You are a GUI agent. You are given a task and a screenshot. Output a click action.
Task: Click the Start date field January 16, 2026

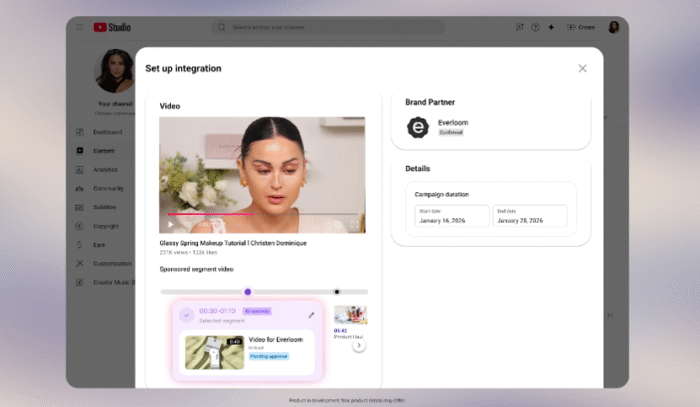pyautogui.click(x=452, y=216)
